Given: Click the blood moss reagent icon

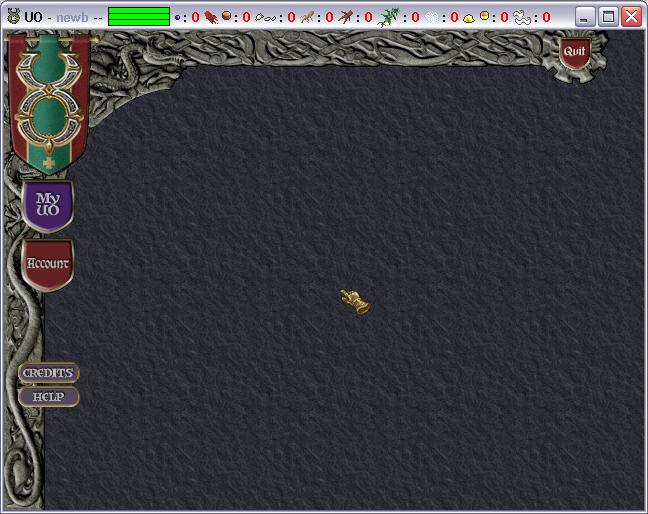Looking at the screenshot, I should coord(211,17).
